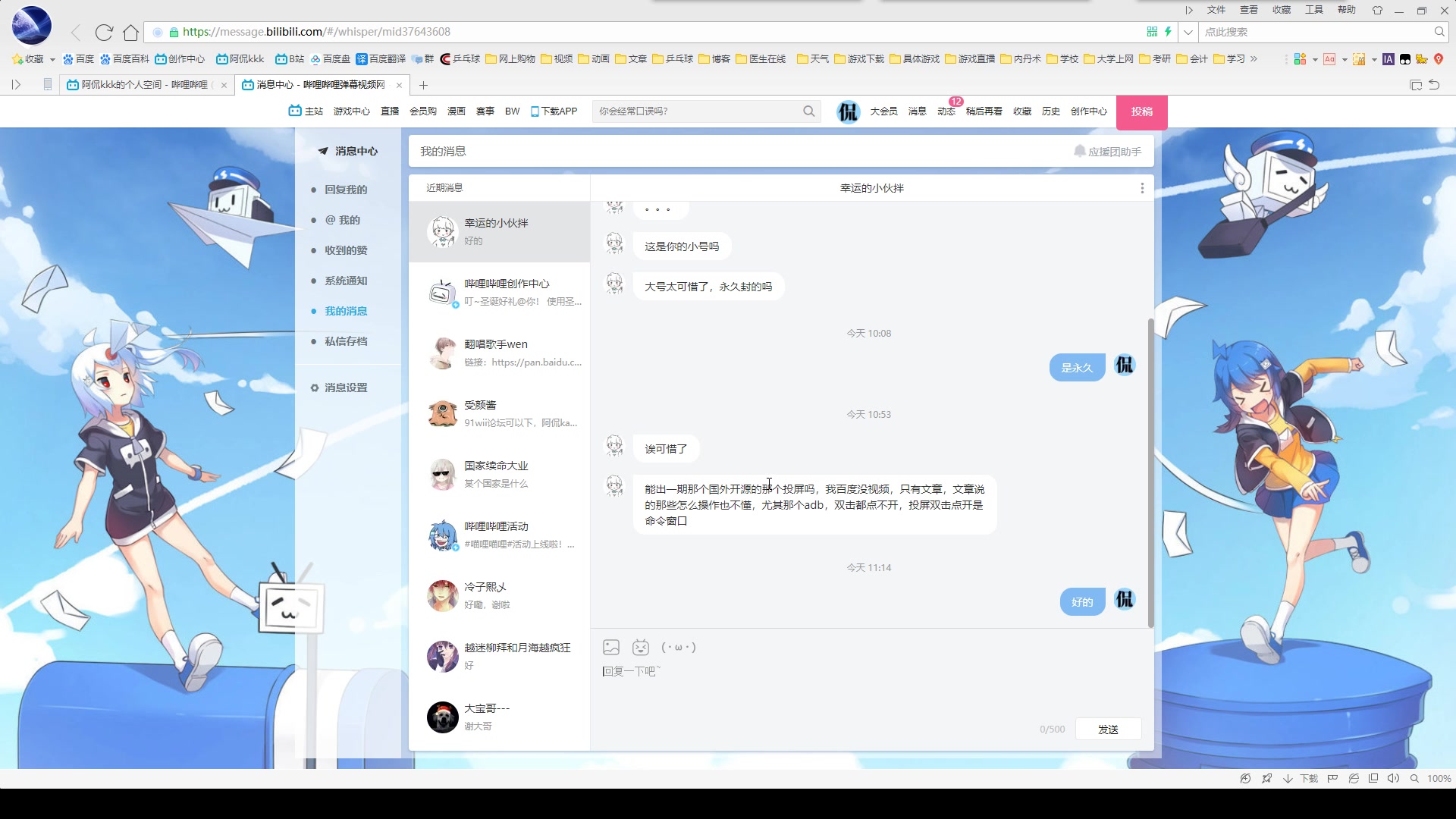This screenshot has width=1456, height=819.
Task: Open the 乒乓球 bookmark folder
Action: click(x=673, y=59)
